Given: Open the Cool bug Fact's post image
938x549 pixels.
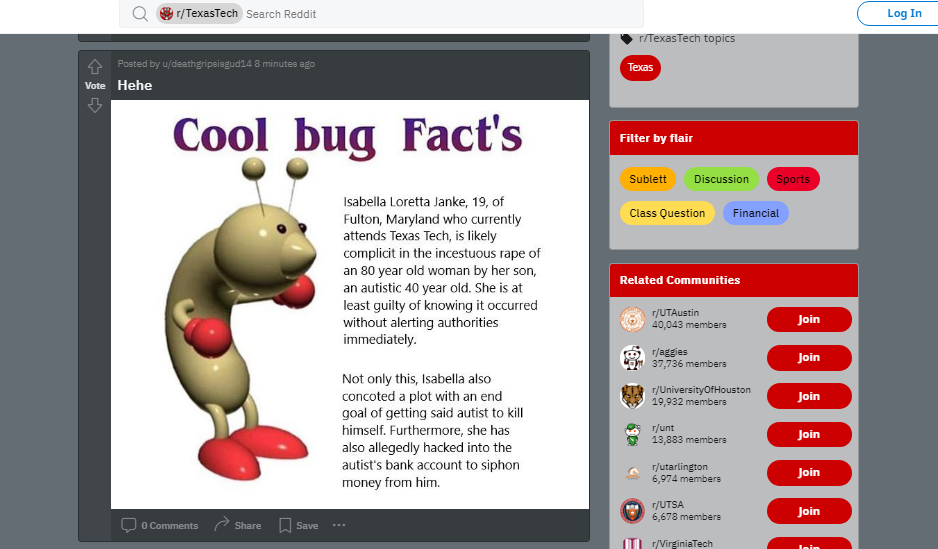Looking at the screenshot, I should 350,304.
